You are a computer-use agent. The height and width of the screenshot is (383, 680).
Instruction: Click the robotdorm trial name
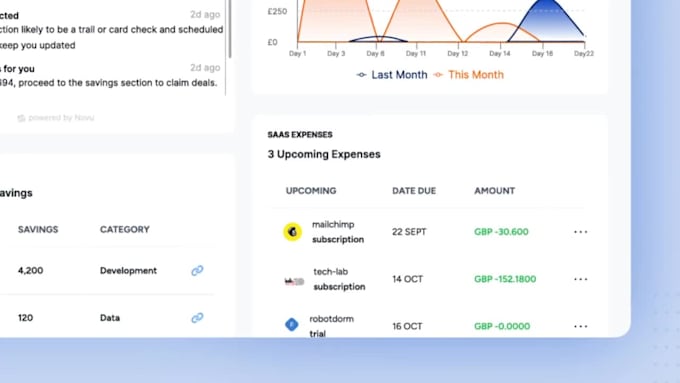[331, 326]
